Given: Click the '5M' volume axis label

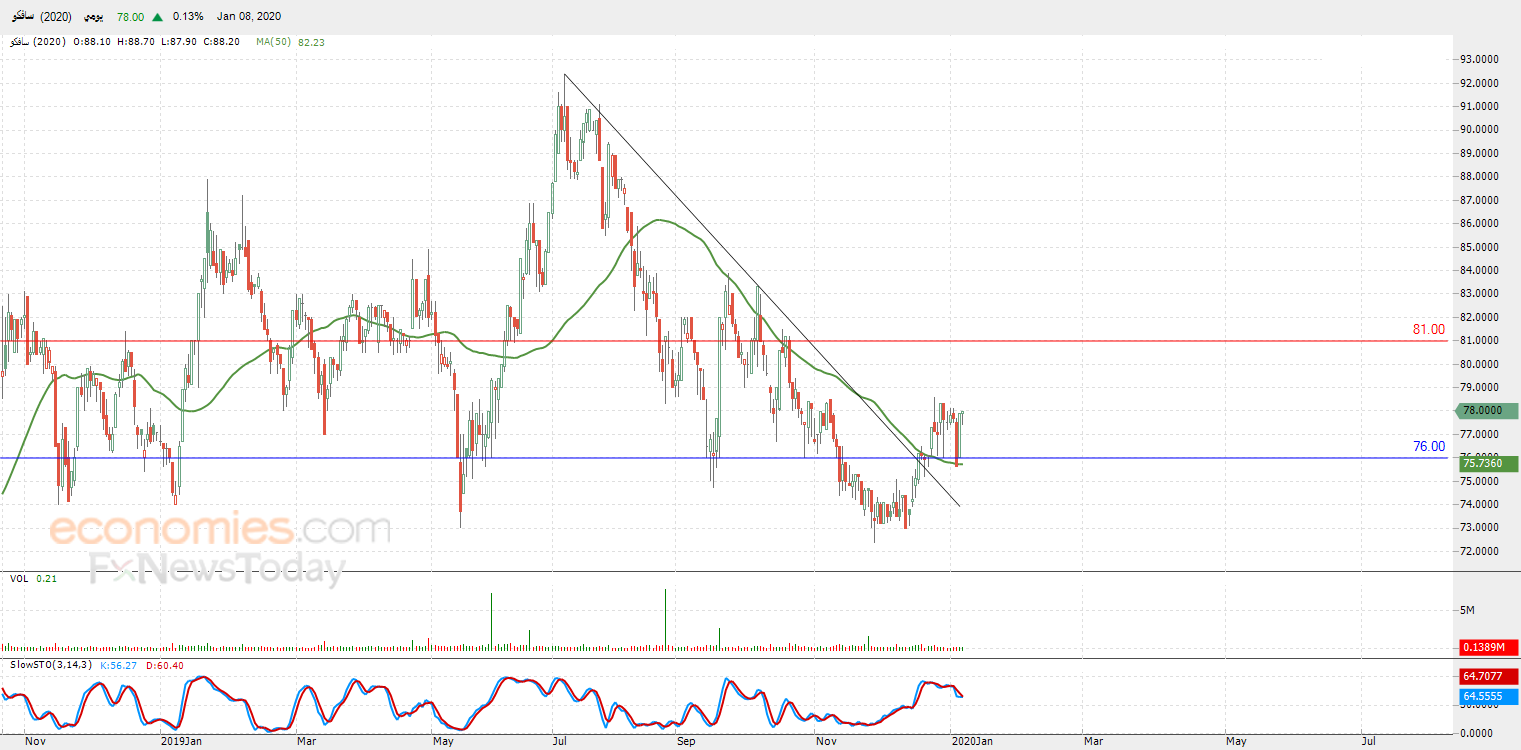Looking at the screenshot, I should [1468, 610].
